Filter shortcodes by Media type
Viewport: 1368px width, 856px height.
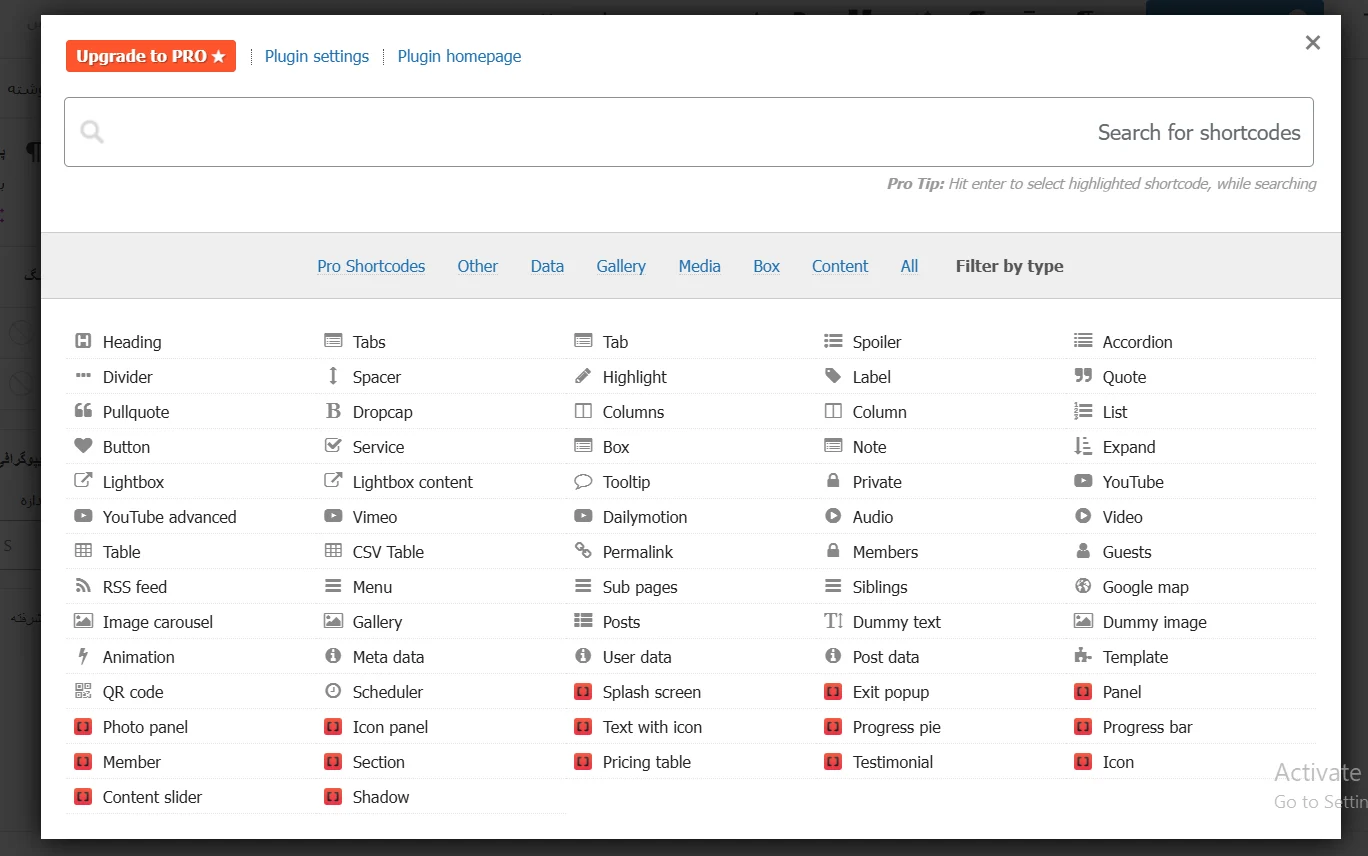click(699, 266)
